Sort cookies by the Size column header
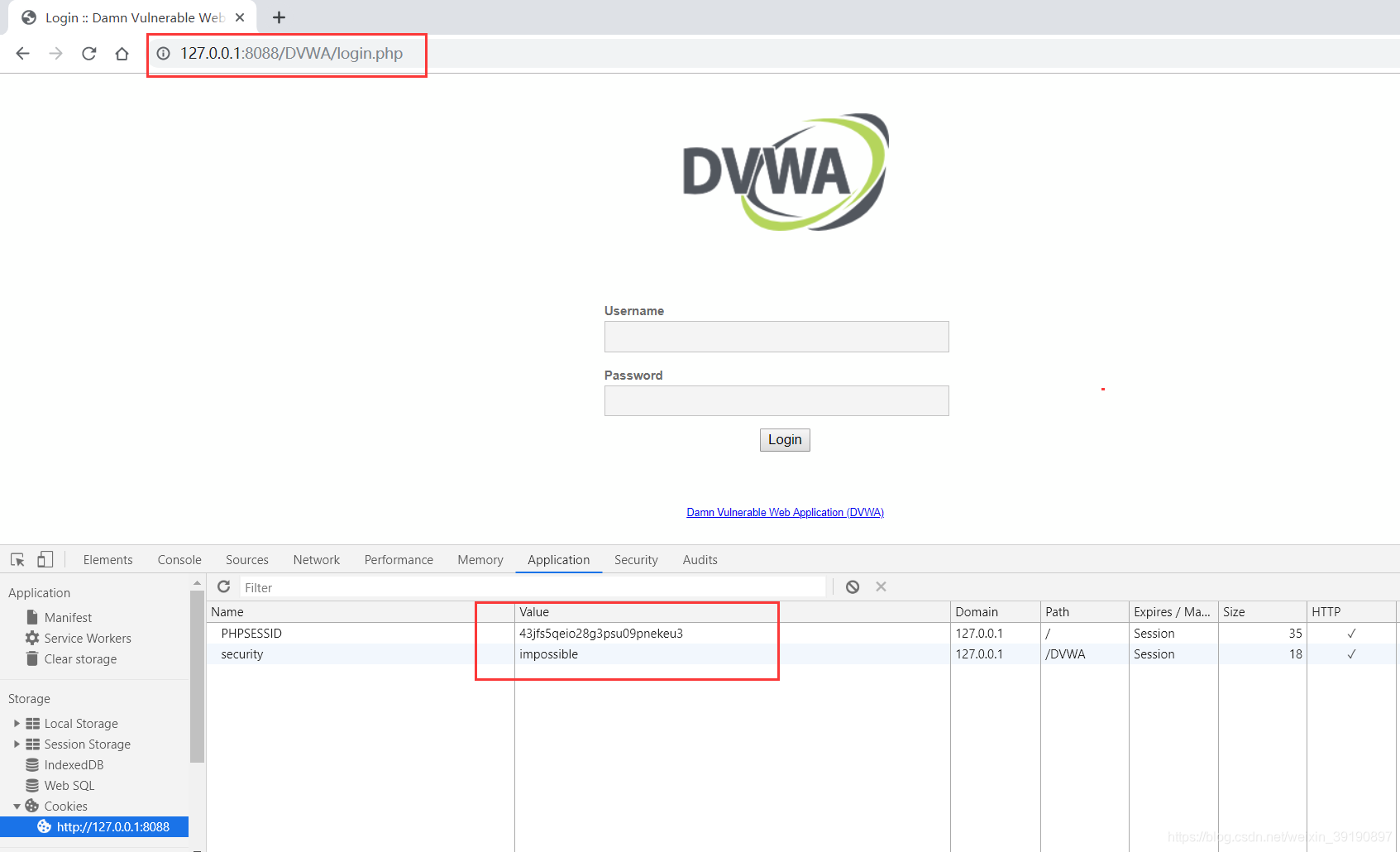 tap(1263, 612)
